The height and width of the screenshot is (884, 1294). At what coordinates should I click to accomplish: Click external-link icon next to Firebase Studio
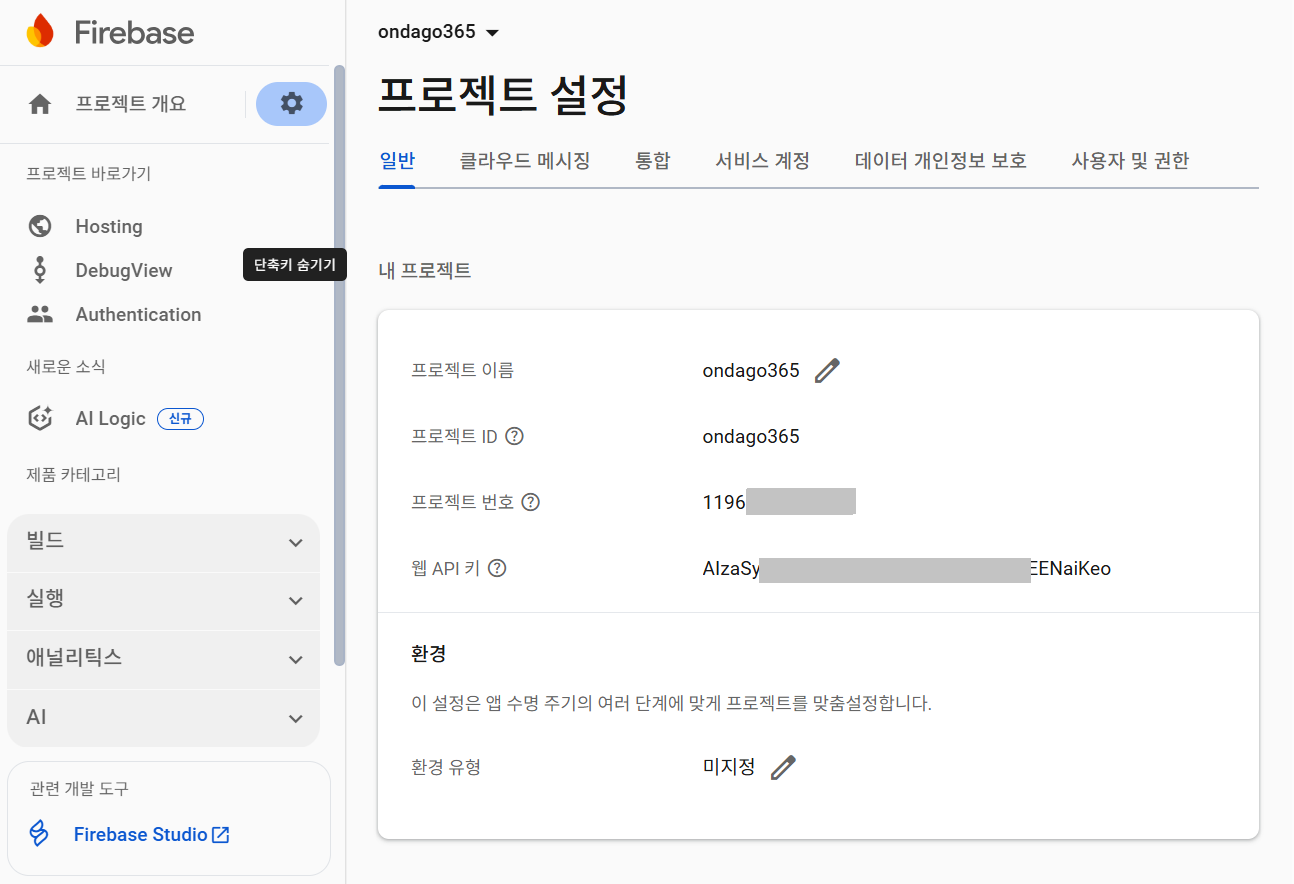tap(221, 834)
